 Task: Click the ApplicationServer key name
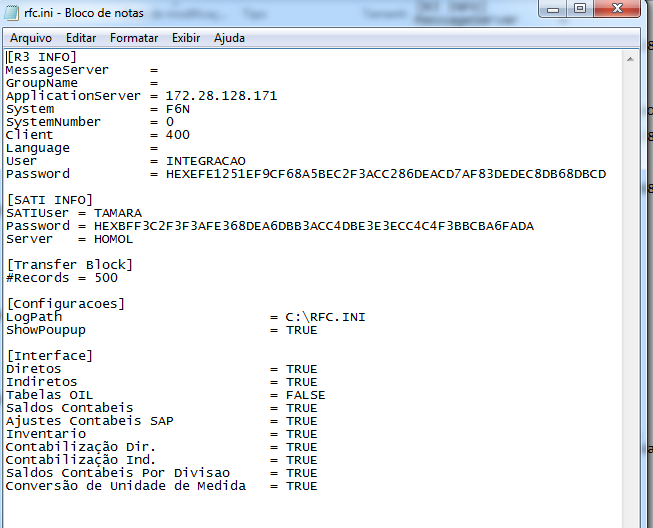coord(73,96)
